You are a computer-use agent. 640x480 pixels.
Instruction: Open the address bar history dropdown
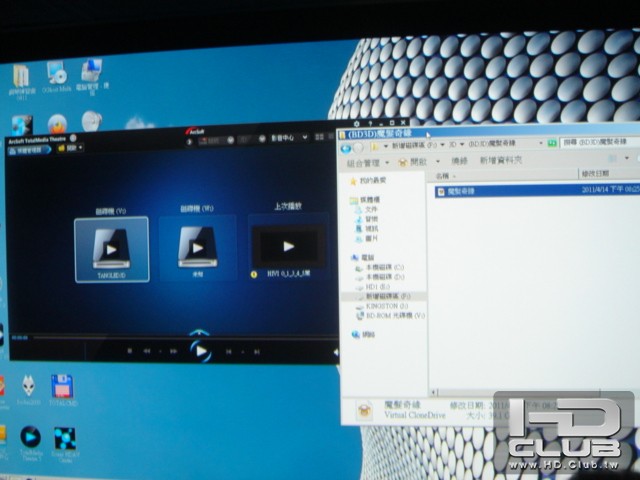pos(541,143)
